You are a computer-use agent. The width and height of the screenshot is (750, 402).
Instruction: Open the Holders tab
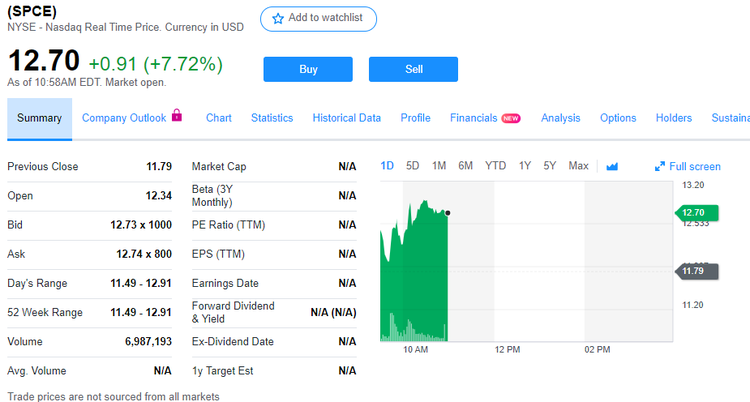pos(673,118)
